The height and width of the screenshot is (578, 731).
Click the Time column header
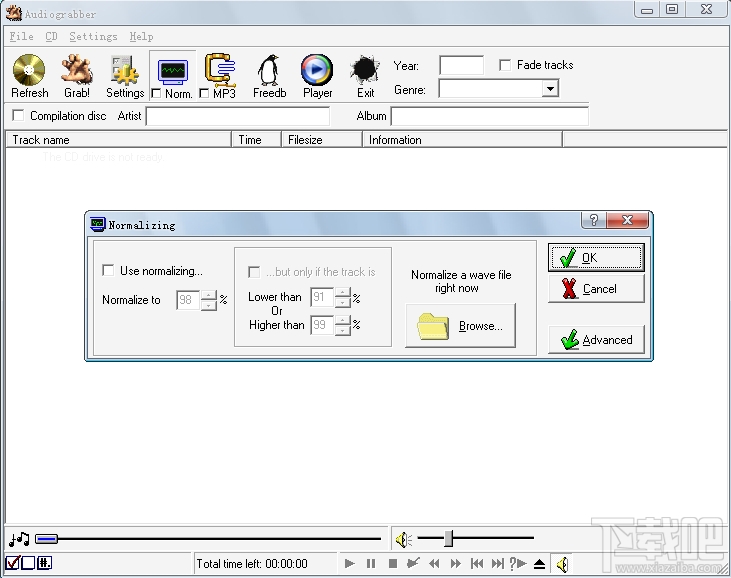(x=256, y=139)
